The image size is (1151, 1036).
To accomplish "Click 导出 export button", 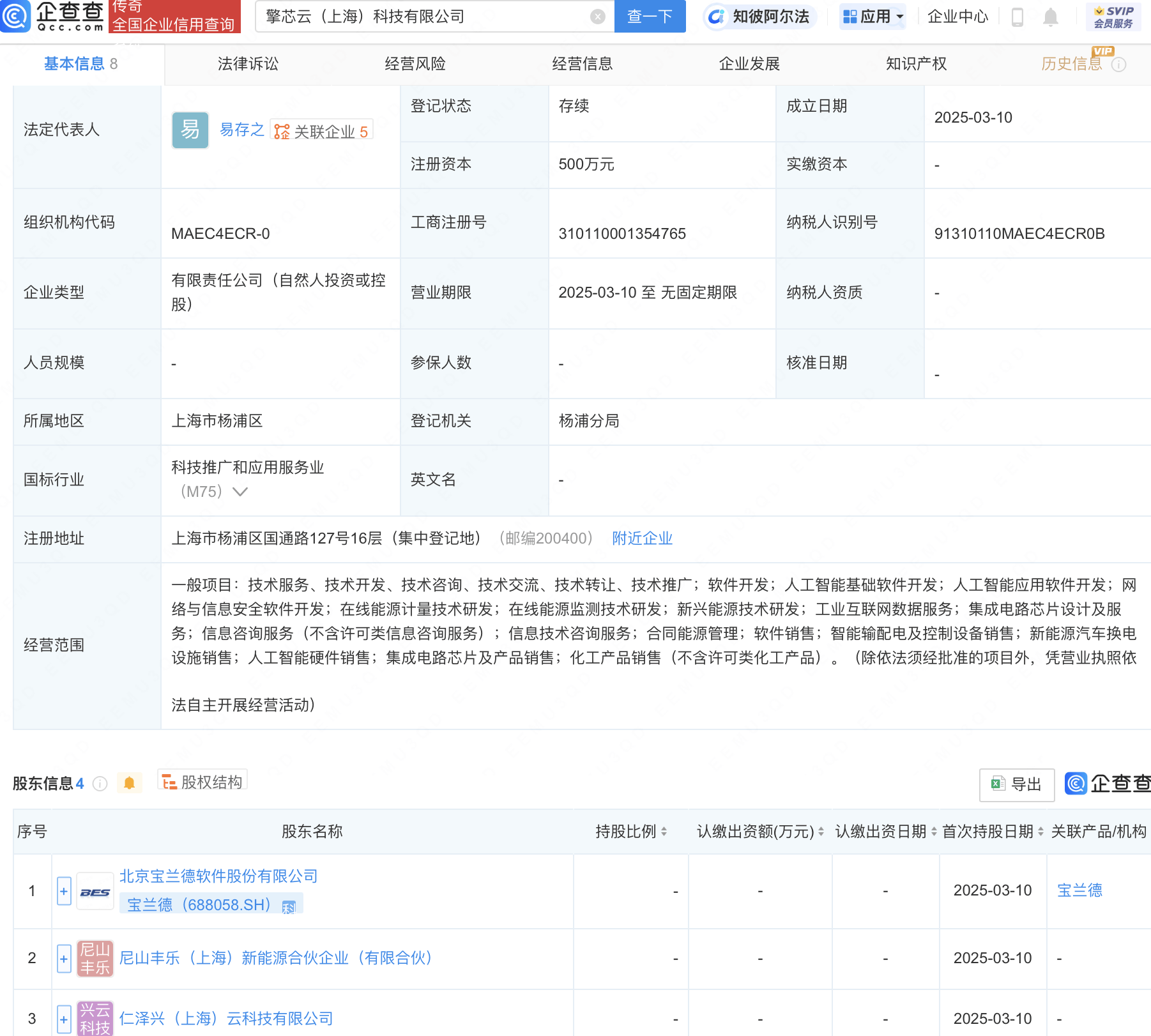I will (x=1017, y=785).
